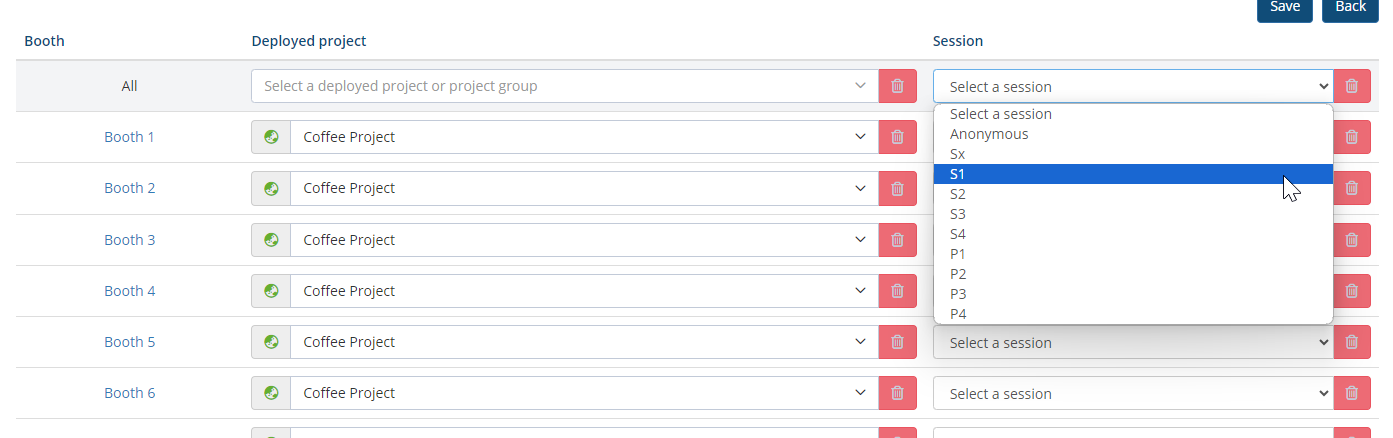Clear the session for the All row
This screenshot has height=438, width=1393.
tap(1351, 86)
